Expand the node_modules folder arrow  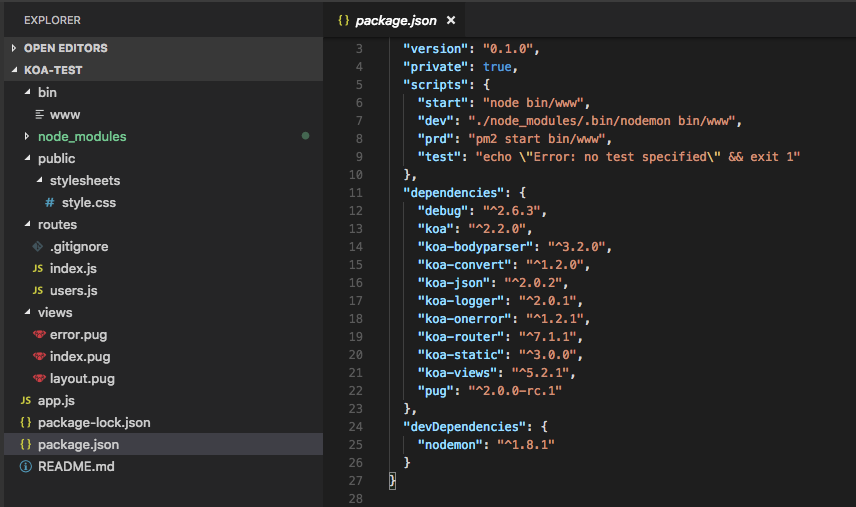27,136
